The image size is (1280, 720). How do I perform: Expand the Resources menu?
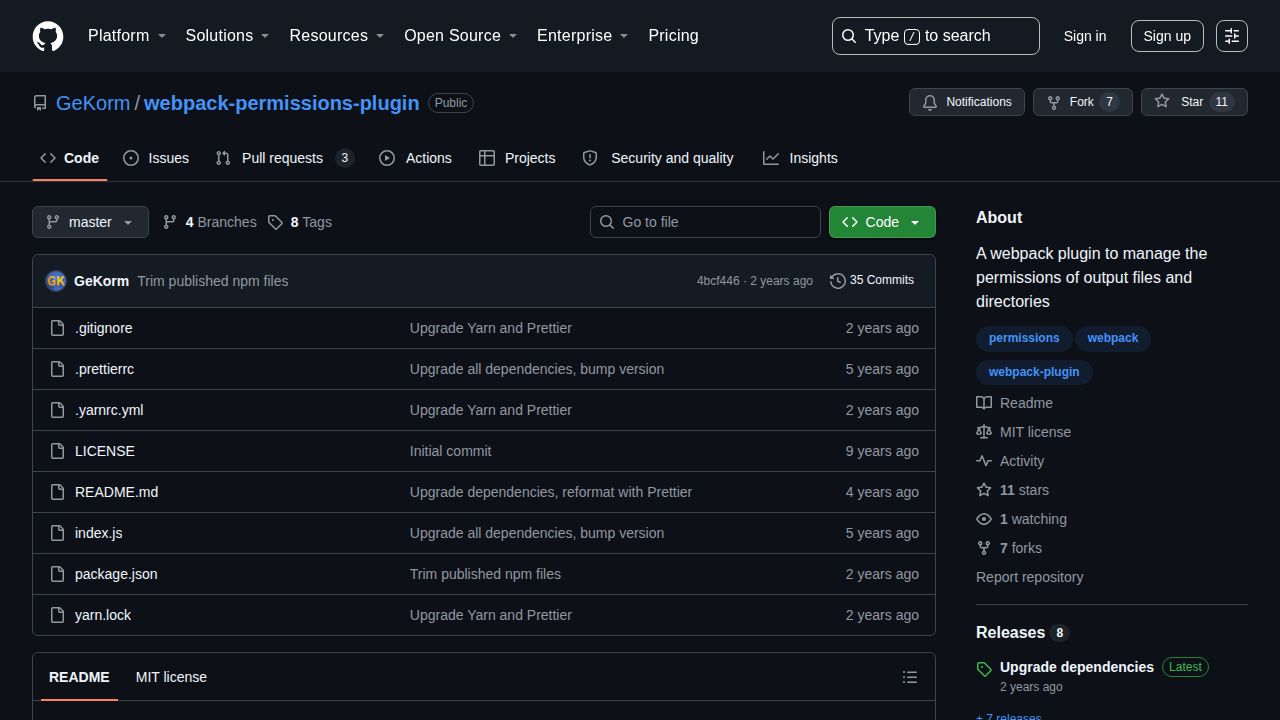[337, 36]
